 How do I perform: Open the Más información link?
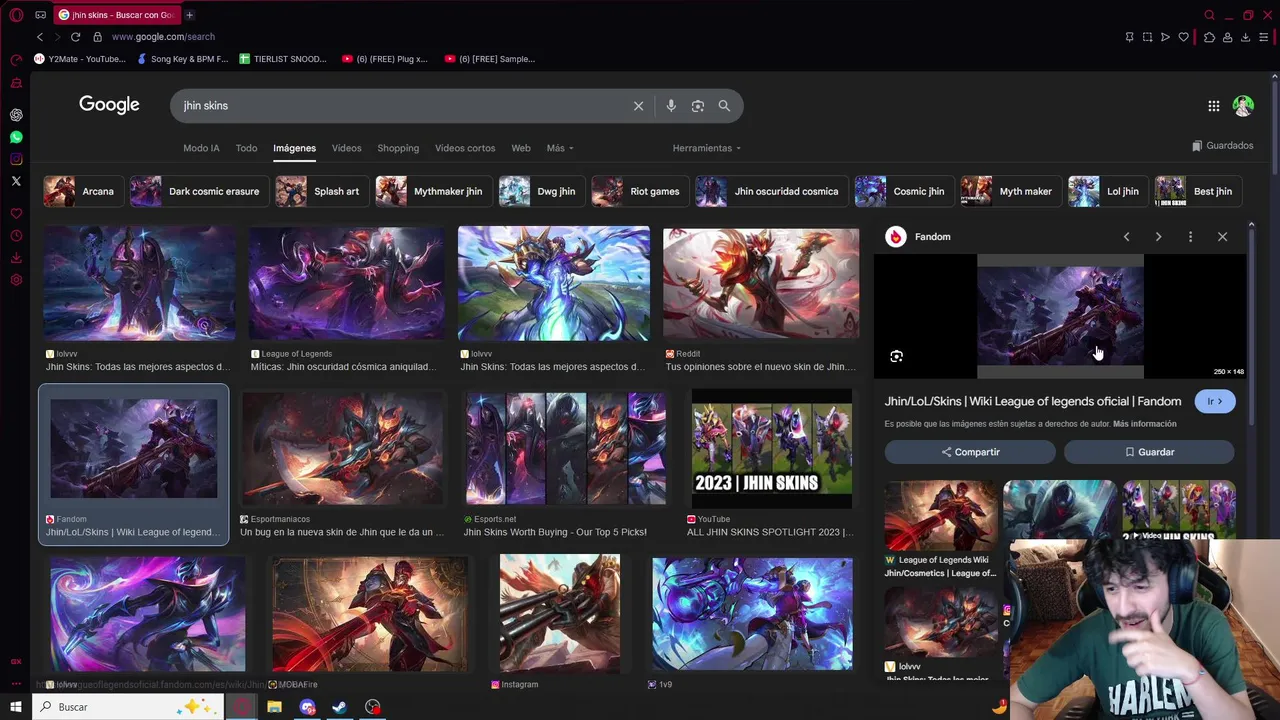coord(1144,424)
